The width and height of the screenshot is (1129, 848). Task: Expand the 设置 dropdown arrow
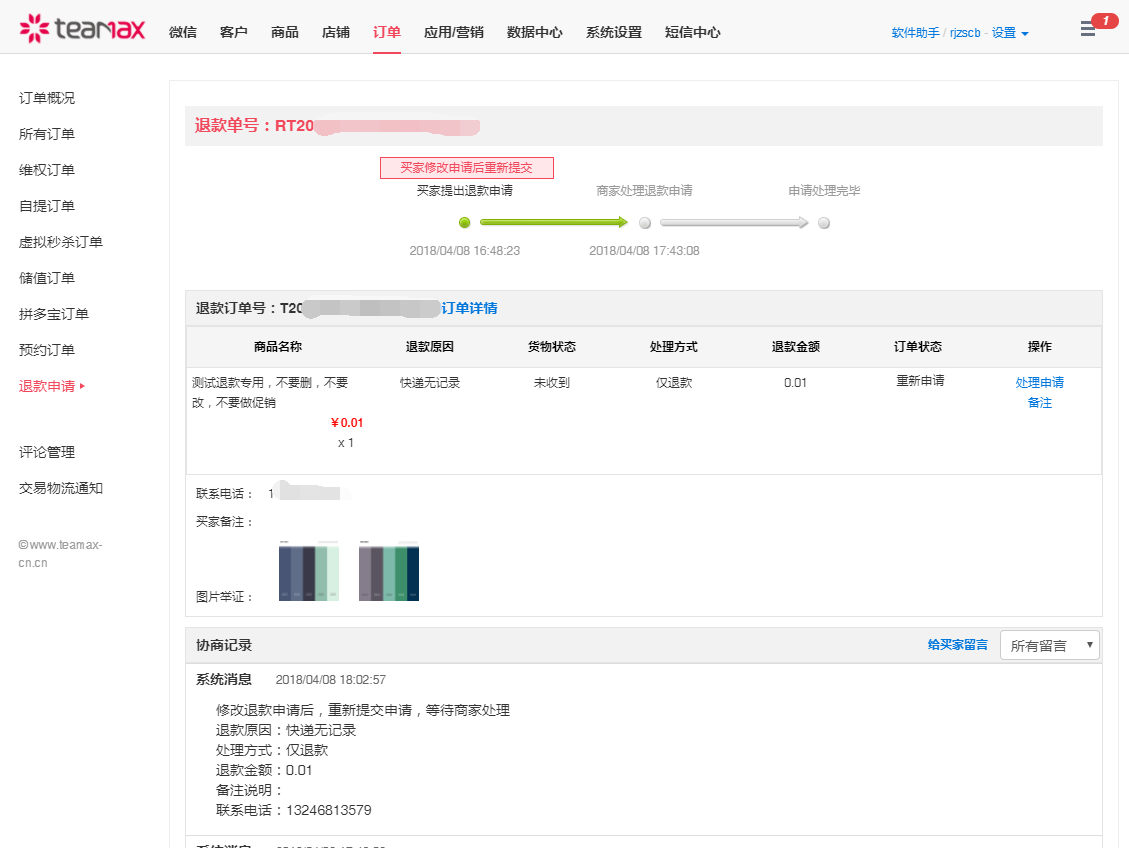pos(1025,34)
